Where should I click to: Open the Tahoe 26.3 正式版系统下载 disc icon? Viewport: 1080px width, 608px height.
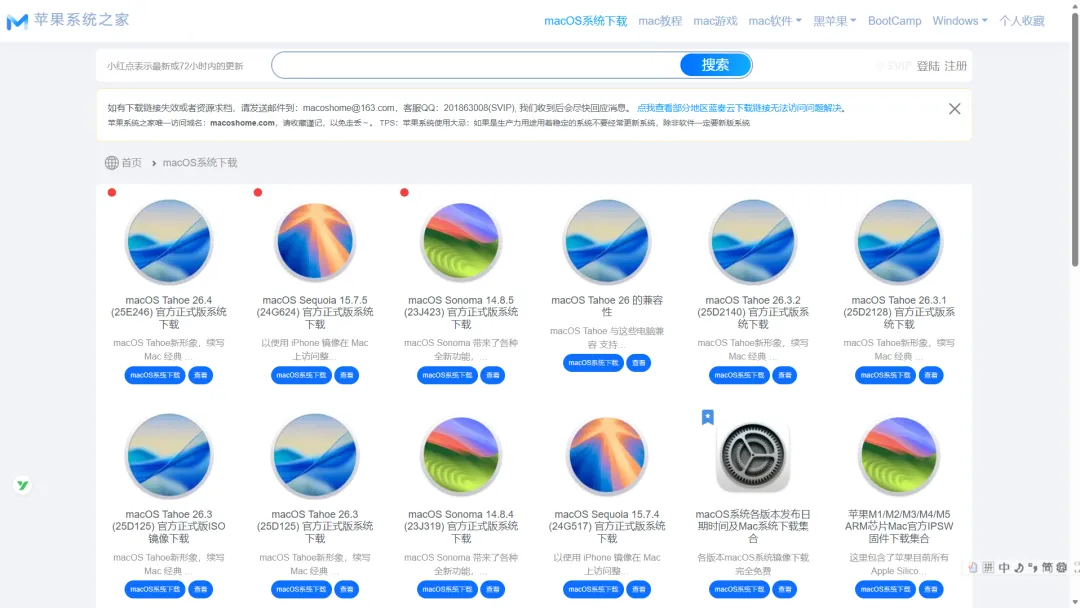[x=315, y=456]
